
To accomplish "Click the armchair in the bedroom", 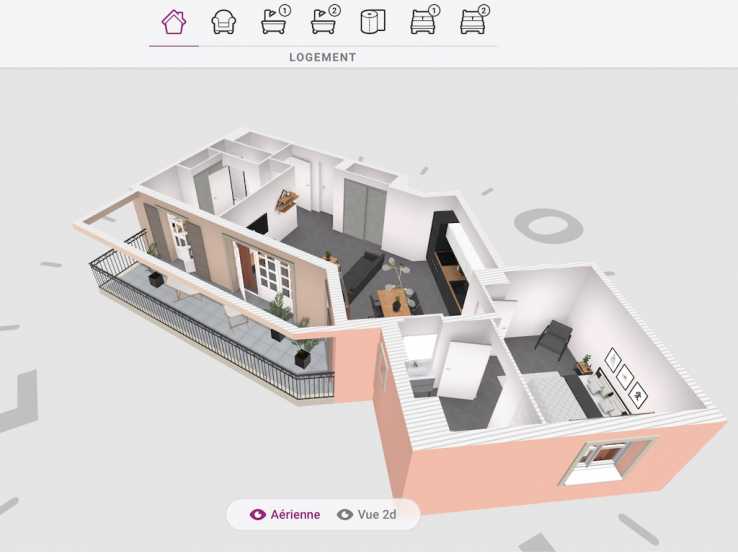I will point(551,335).
